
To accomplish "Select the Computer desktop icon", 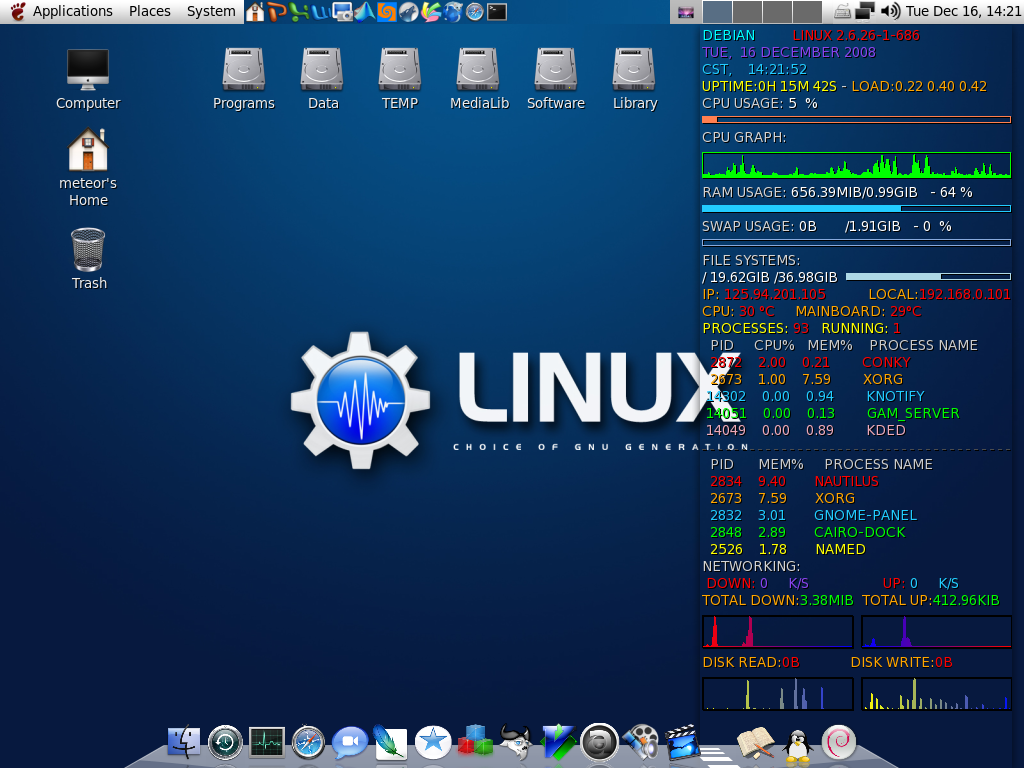I will pos(88,80).
